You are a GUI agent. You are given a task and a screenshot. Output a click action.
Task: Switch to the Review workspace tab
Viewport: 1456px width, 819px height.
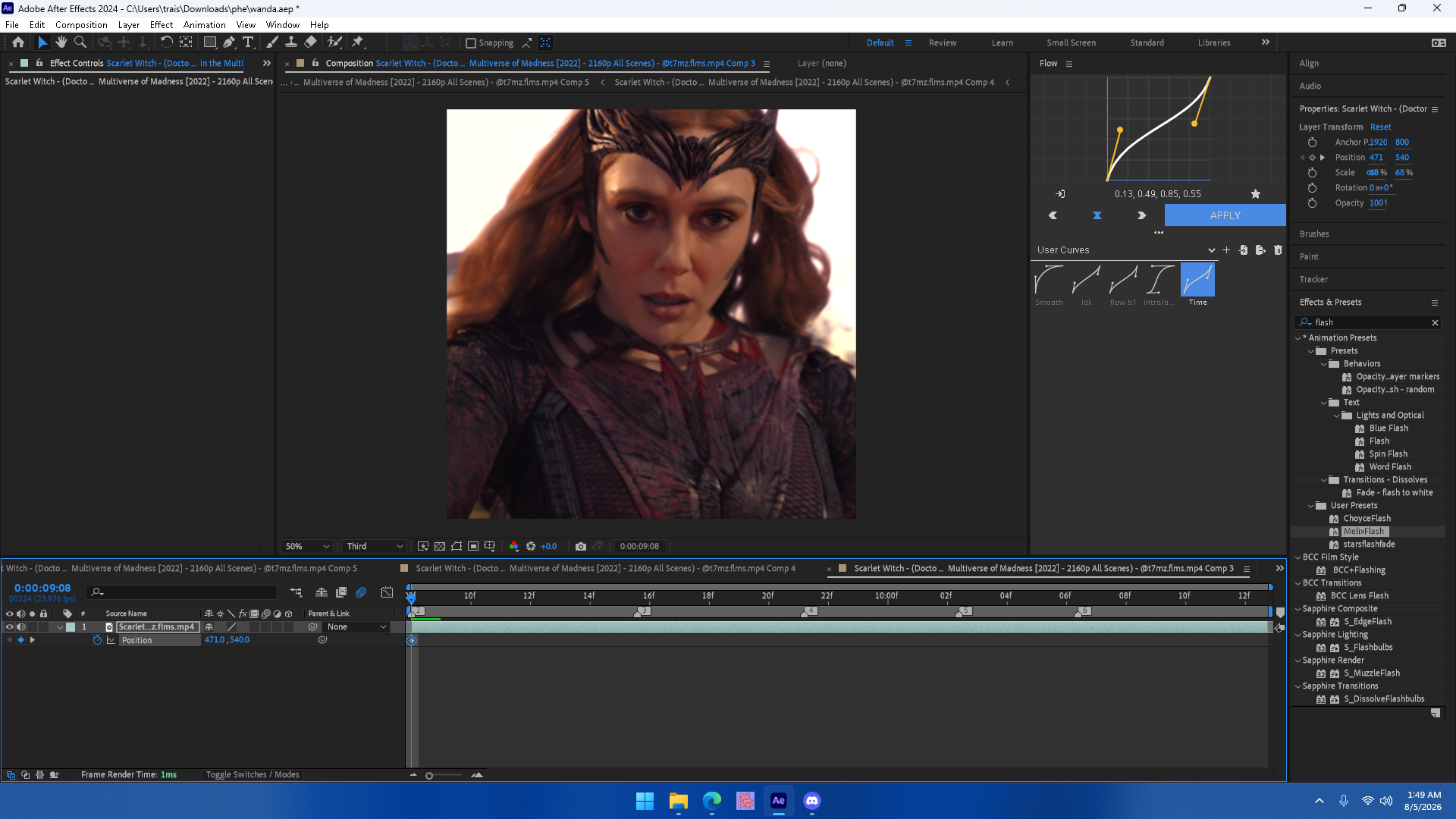pos(943,42)
